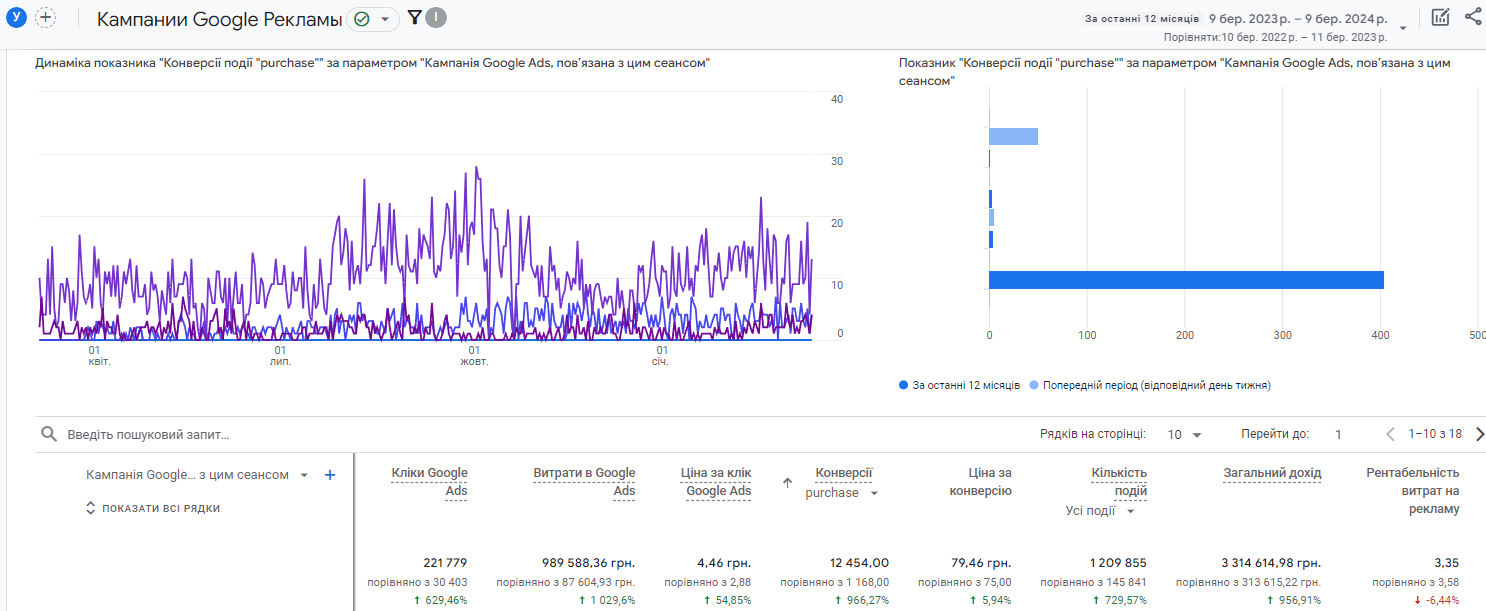This screenshot has width=1486, height=611.
Task: Click ROAS value '3,35'
Action: coord(1447,563)
